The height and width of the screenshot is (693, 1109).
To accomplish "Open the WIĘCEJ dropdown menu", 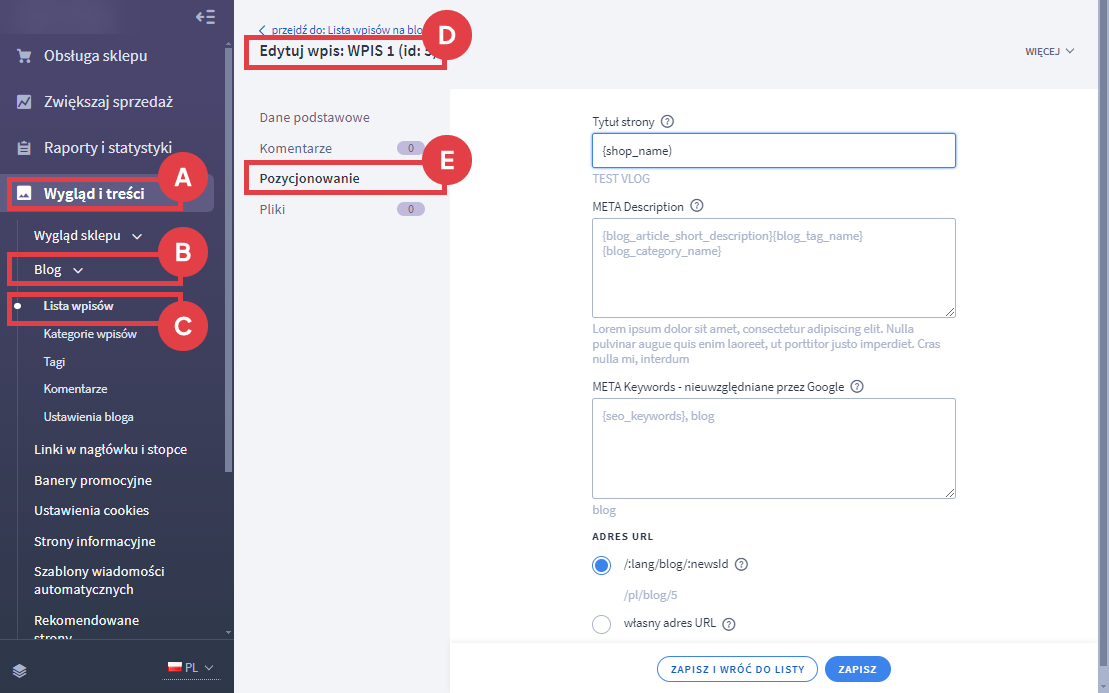I will click(x=1049, y=51).
